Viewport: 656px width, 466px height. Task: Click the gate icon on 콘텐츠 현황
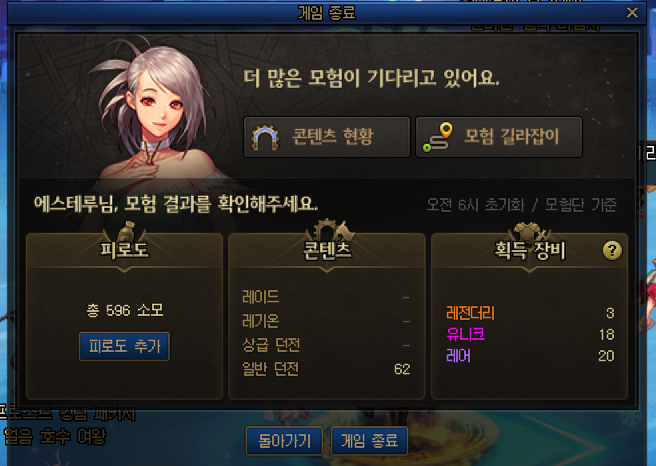tap(265, 137)
